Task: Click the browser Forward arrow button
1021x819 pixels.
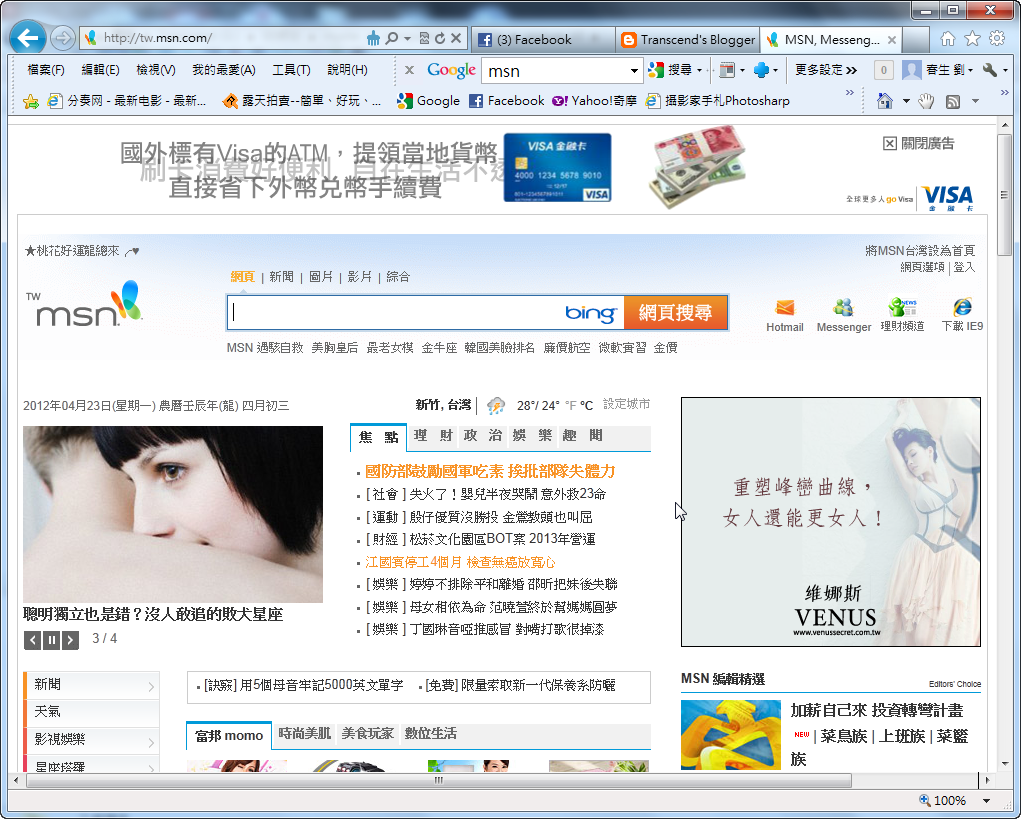Action: point(63,38)
